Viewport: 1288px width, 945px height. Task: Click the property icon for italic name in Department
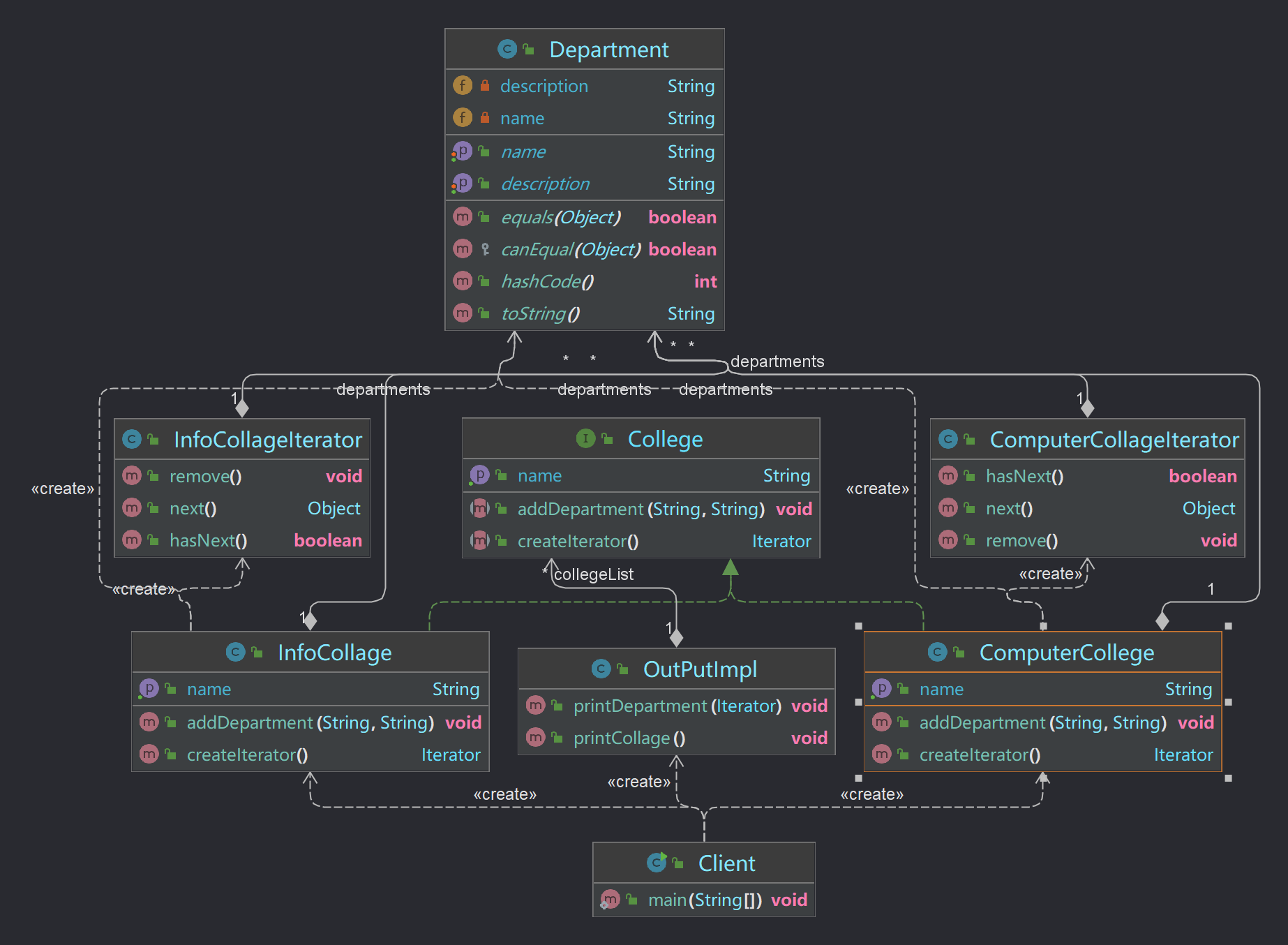[x=462, y=151]
